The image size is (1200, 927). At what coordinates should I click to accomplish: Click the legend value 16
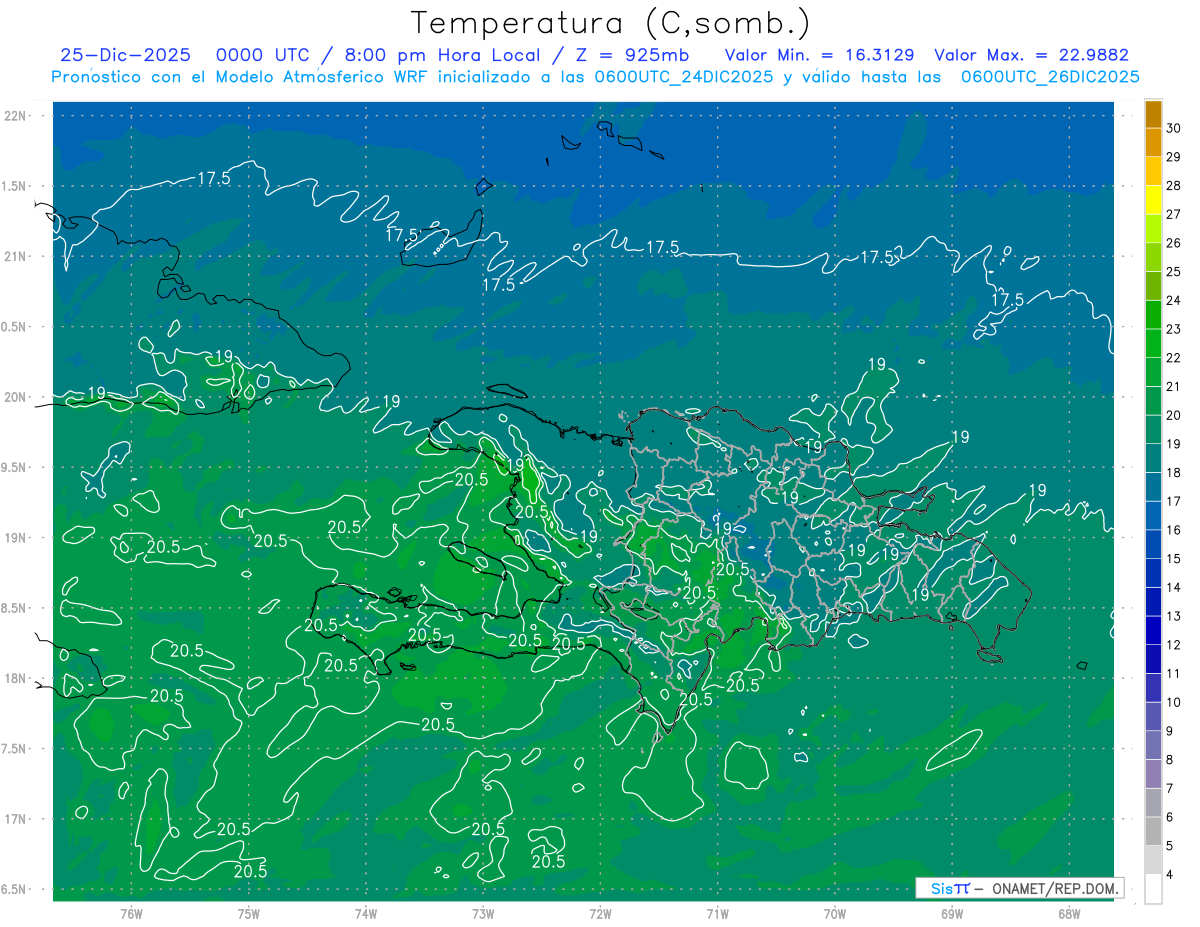pos(1174,530)
